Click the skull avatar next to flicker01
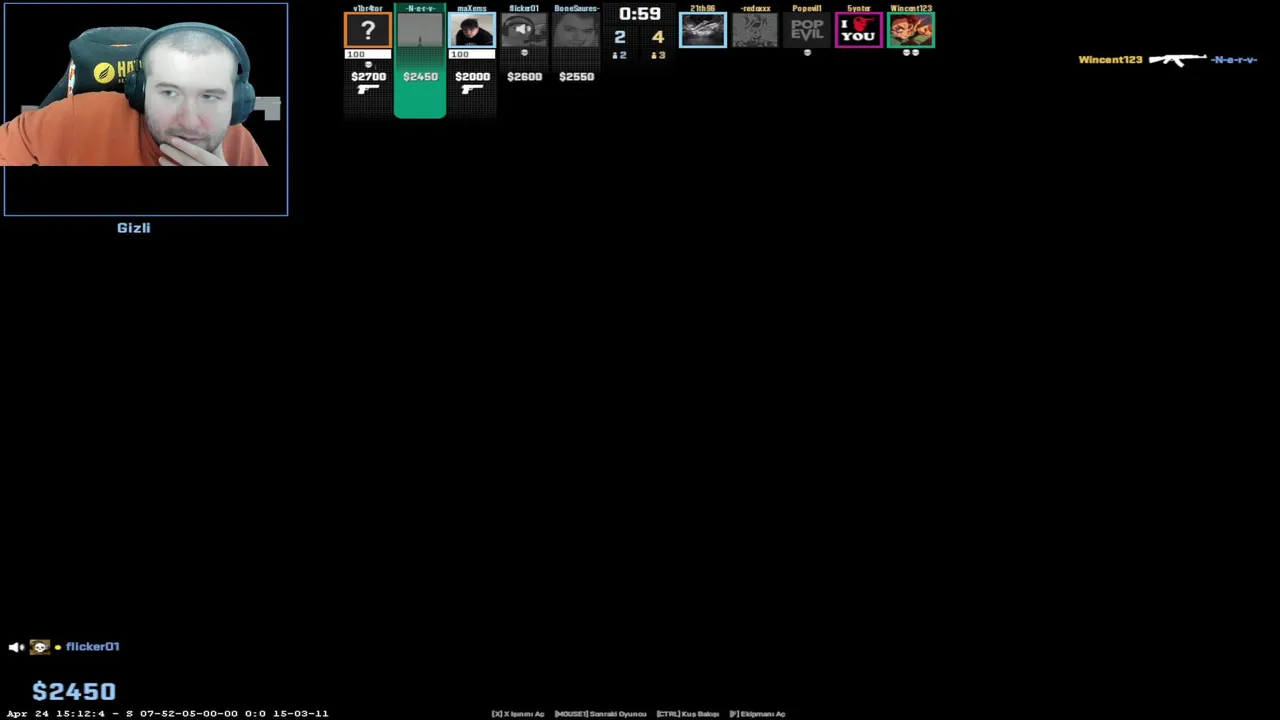 (40, 647)
